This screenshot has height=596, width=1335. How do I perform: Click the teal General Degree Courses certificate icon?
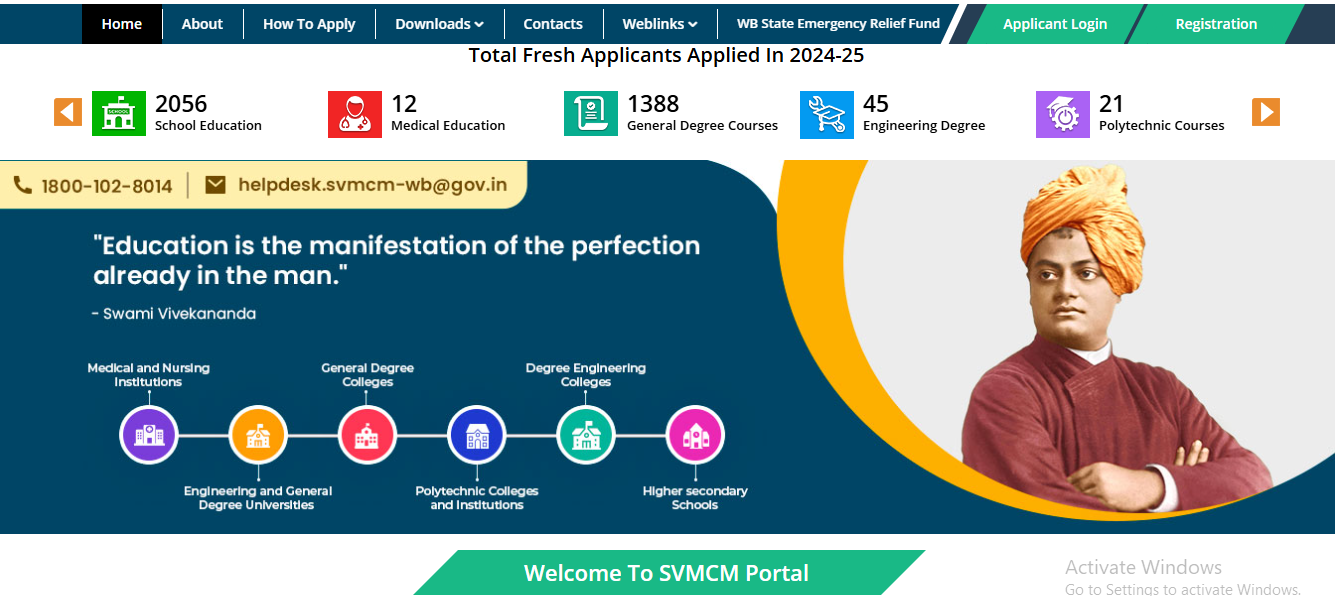point(591,114)
